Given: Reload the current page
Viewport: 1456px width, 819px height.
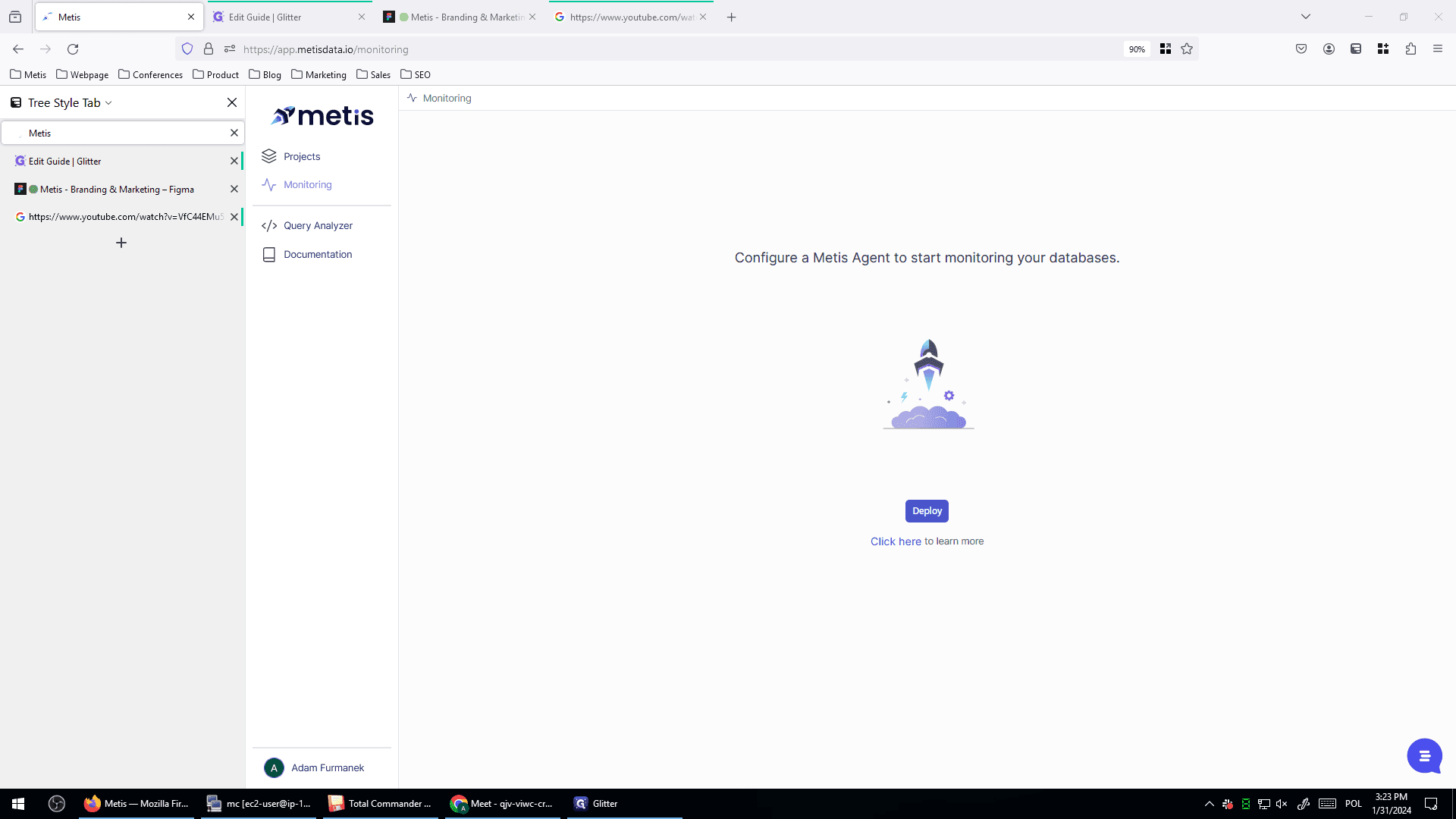Looking at the screenshot, I should pos(73,49).
